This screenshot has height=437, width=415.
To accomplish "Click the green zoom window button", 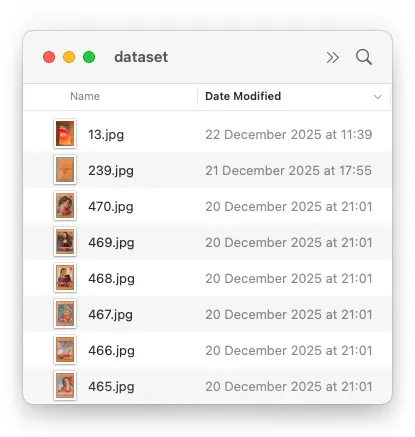I will click(89, 57).
